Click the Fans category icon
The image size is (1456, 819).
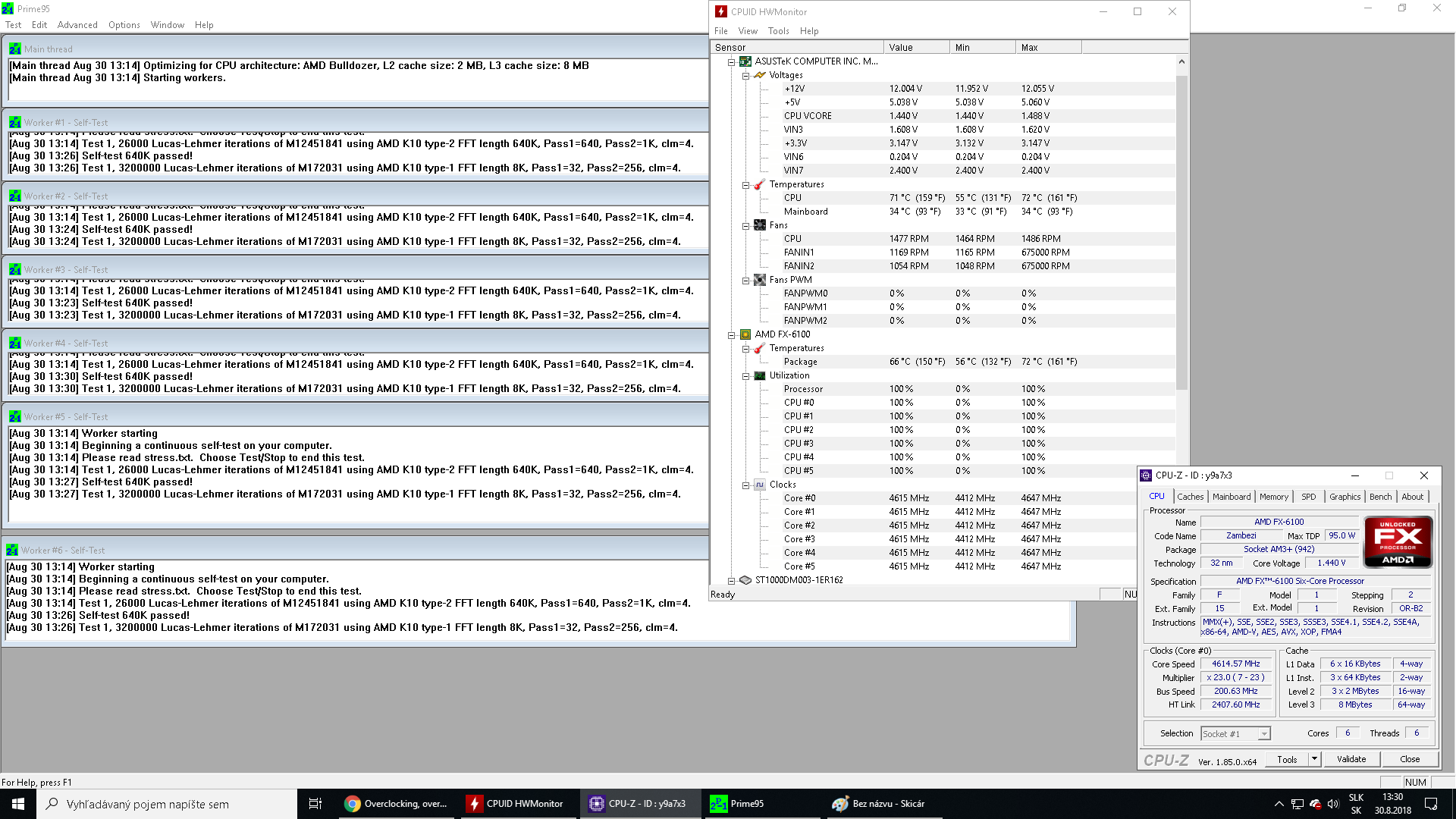(x=759, y=225)
